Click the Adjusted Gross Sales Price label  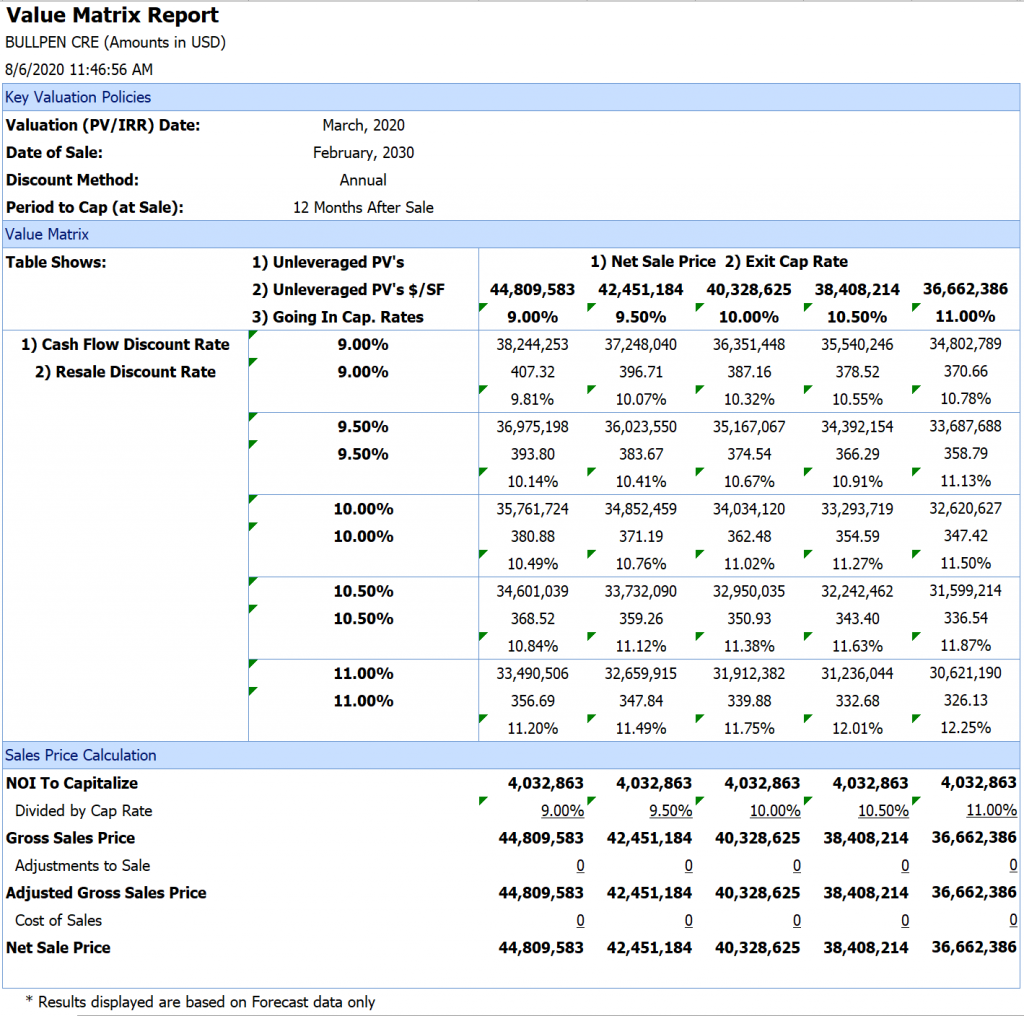pyautogui.click(x=106, y=893)
